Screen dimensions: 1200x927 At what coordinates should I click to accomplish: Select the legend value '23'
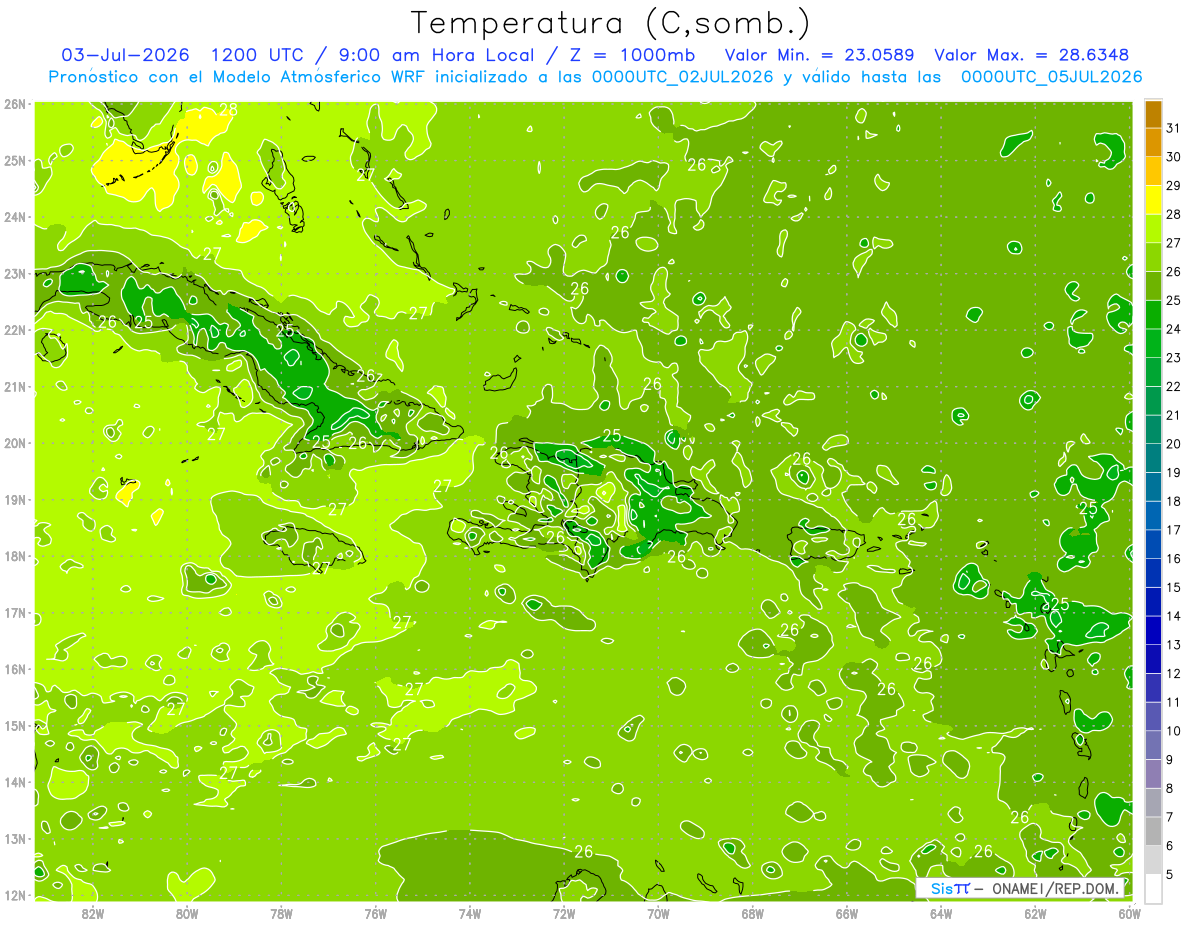click(1174, 358)
